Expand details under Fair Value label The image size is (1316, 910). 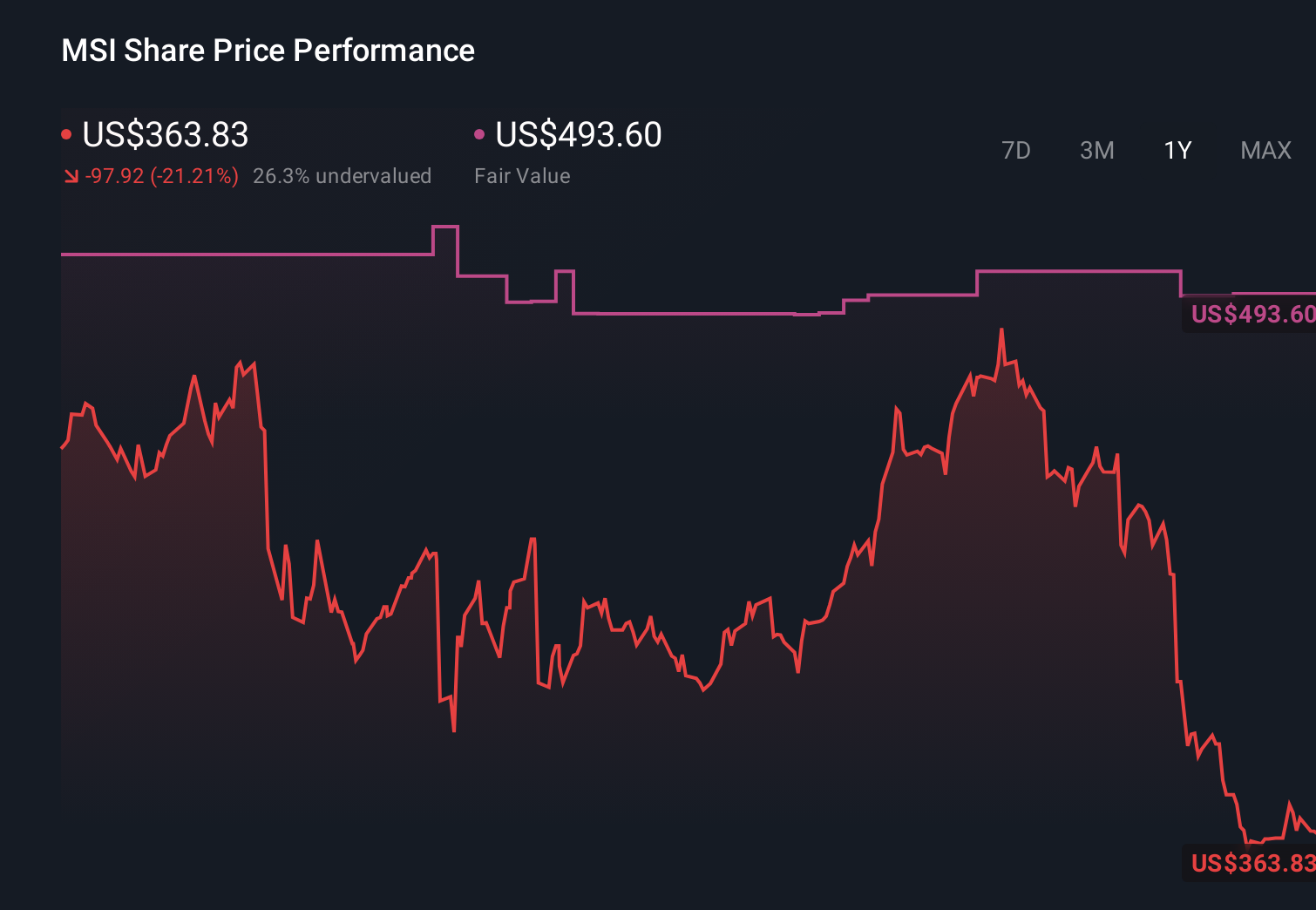(x=522, y=176)
